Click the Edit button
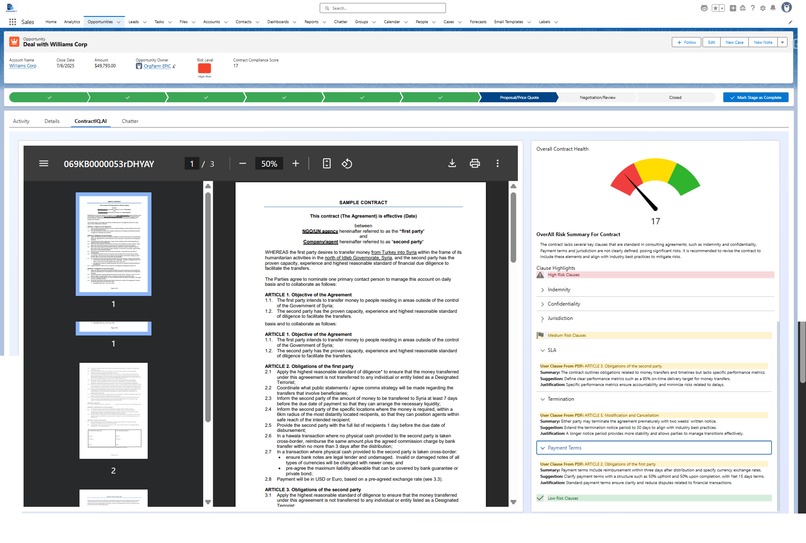This screenshot has width=806, height=543. tap(711, 42)
